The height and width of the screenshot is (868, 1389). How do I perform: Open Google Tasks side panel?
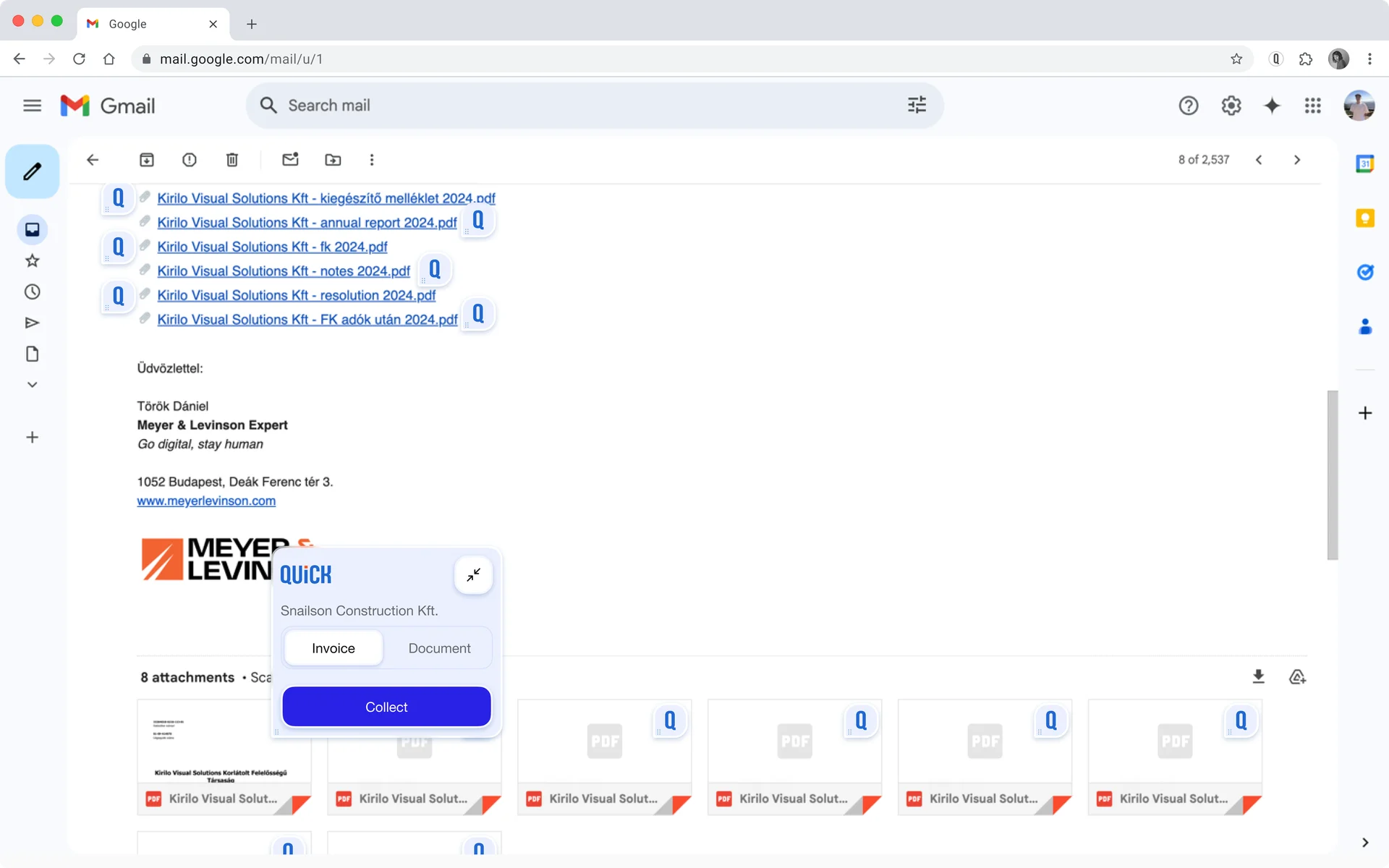1365,272
